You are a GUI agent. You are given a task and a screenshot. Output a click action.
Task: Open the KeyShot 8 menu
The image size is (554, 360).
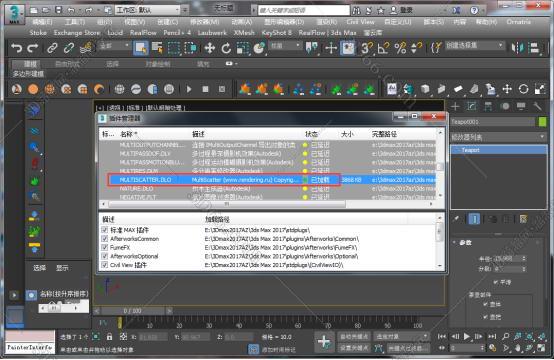pos(277,33)
